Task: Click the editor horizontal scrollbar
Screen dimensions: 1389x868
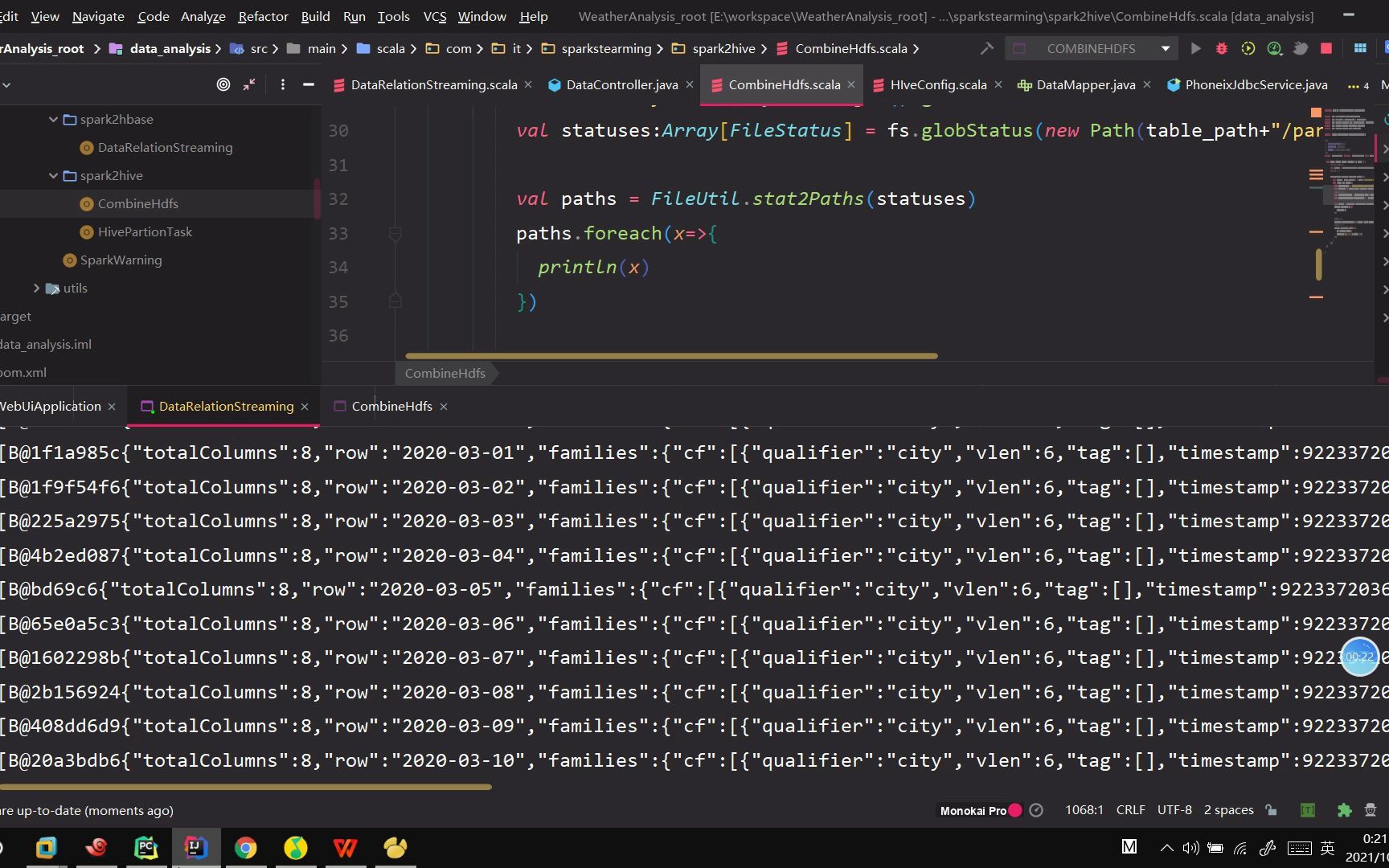Action: 671,355
